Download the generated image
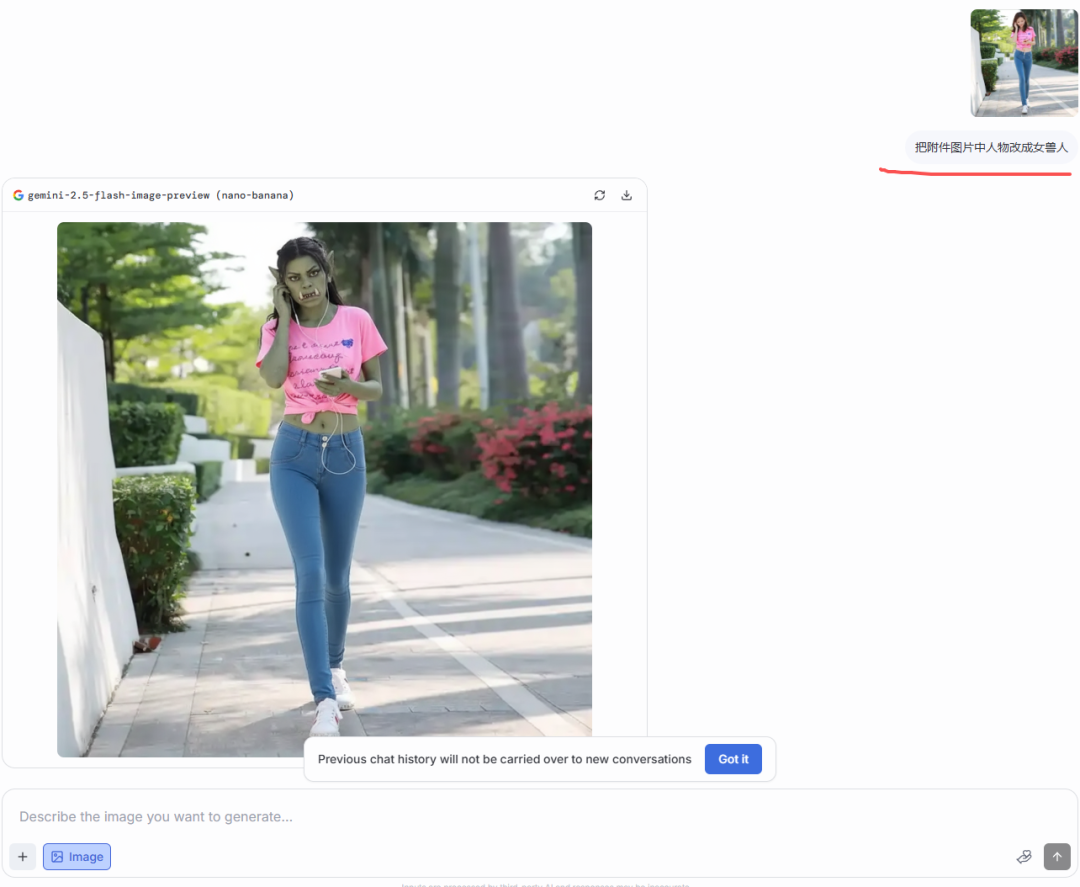1080x887 pixels. tap(627, 195)
